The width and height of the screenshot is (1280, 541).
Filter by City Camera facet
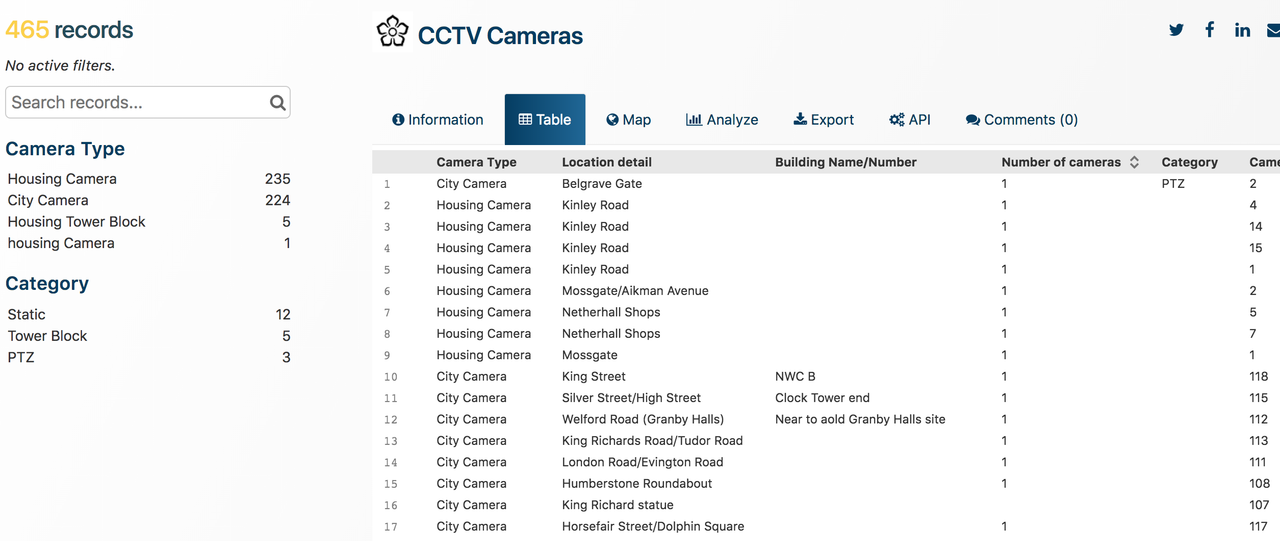[148, 200]
